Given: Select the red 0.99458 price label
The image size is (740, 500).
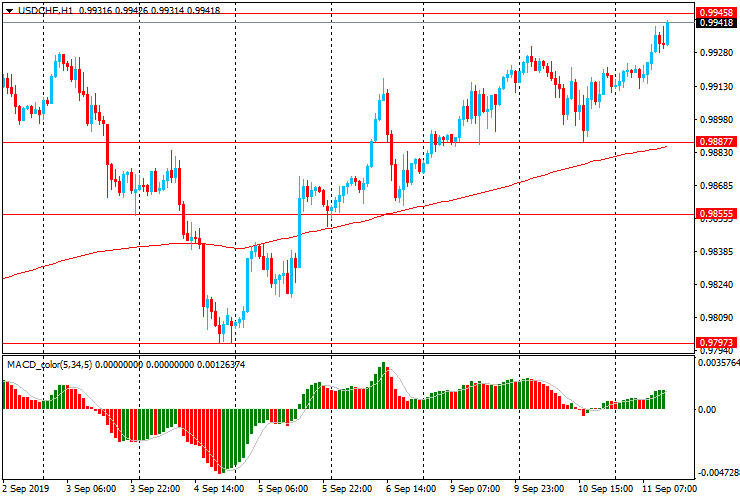Looking at the screenshot, I should (x=717, y=11).
